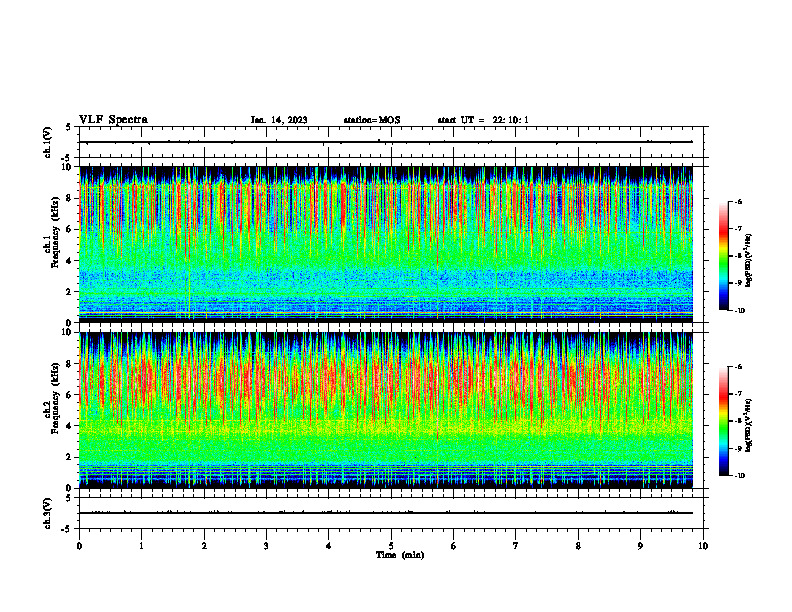The image size is (792, 612).
Task: Click the ch.1 spectrogram color bar
Action: click(723, 256)
